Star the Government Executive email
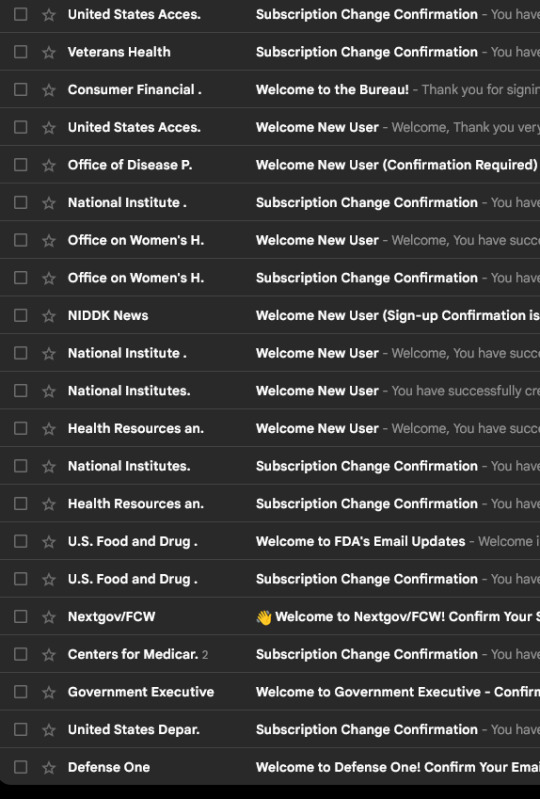The height and width of the screenshot is (799, 540). (49, 693)
